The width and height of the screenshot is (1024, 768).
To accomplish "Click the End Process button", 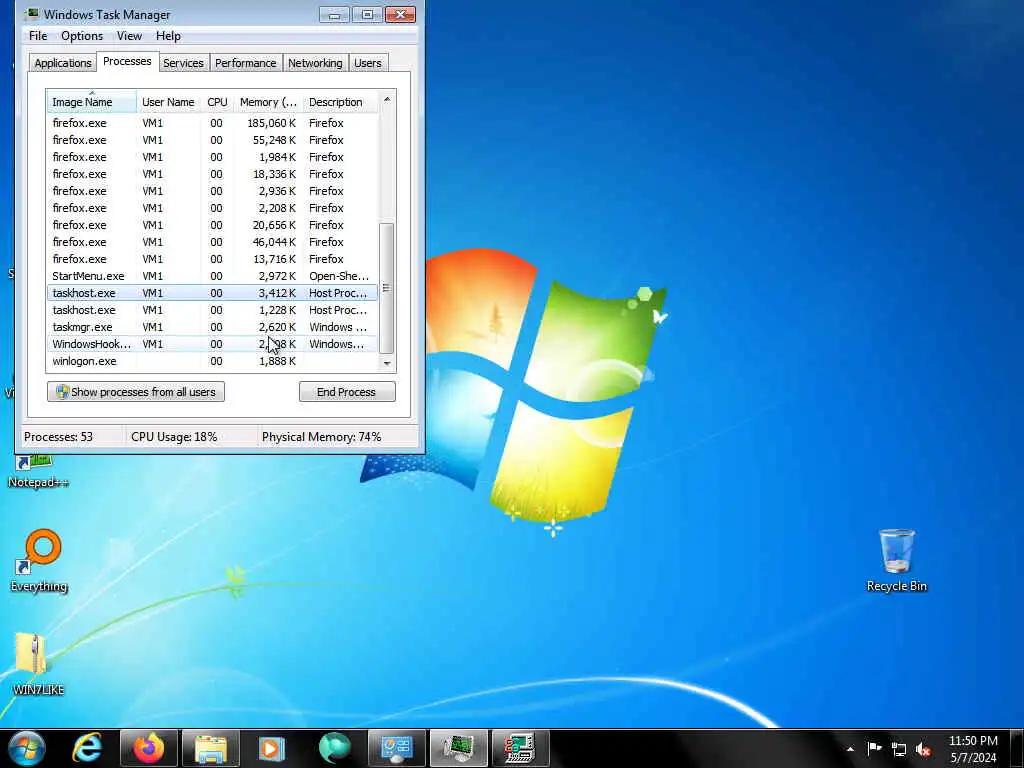I will click(x=347, y=392).
